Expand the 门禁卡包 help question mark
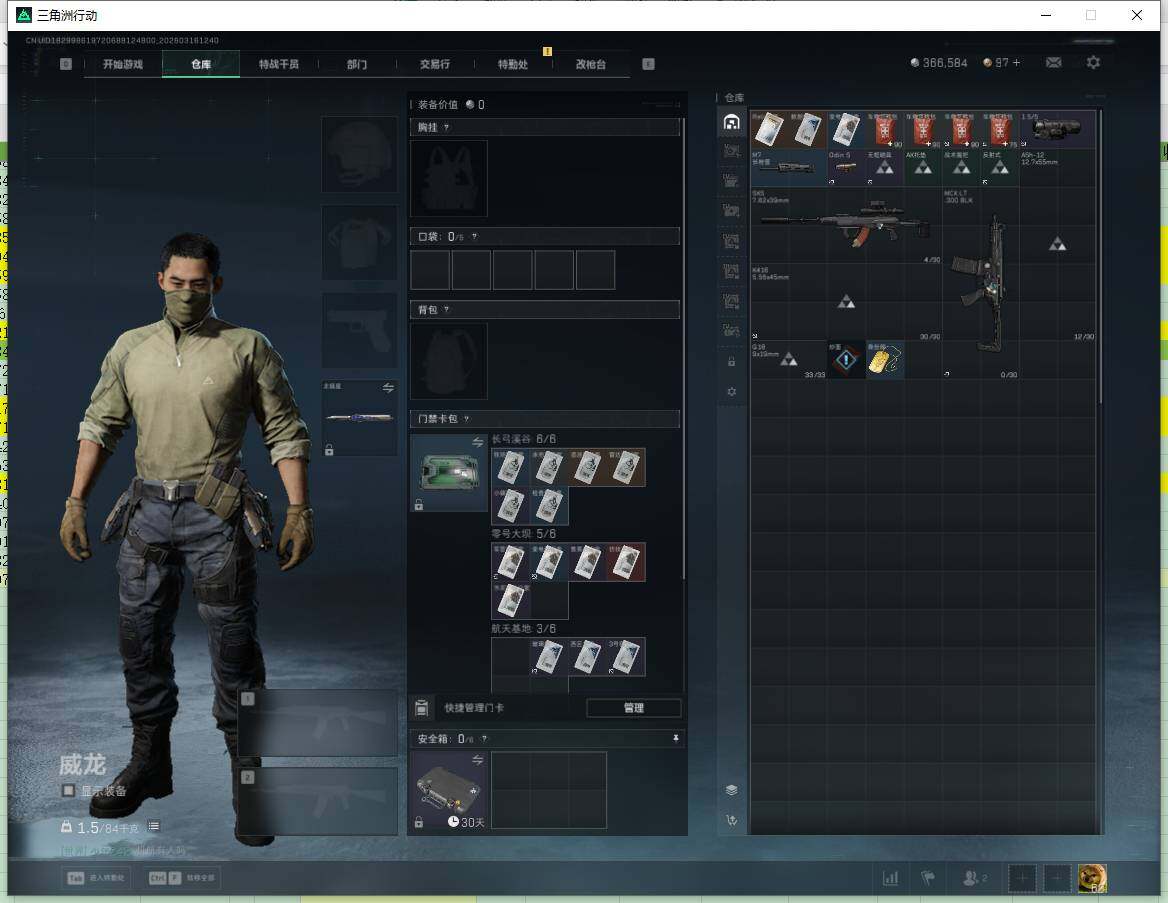1168x903 pixels. (x=466, y=419)
